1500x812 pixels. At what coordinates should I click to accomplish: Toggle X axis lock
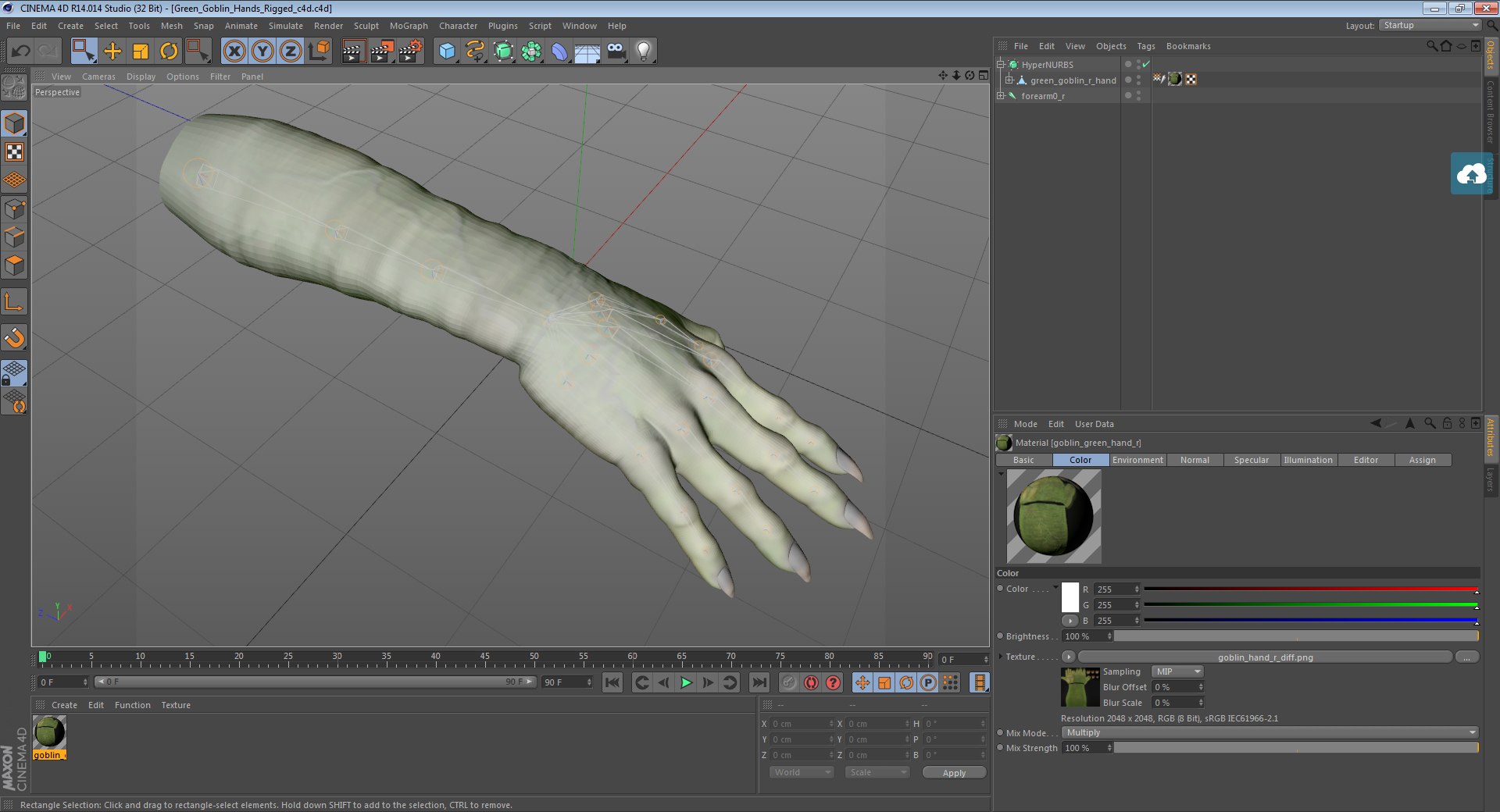point(234,52)
